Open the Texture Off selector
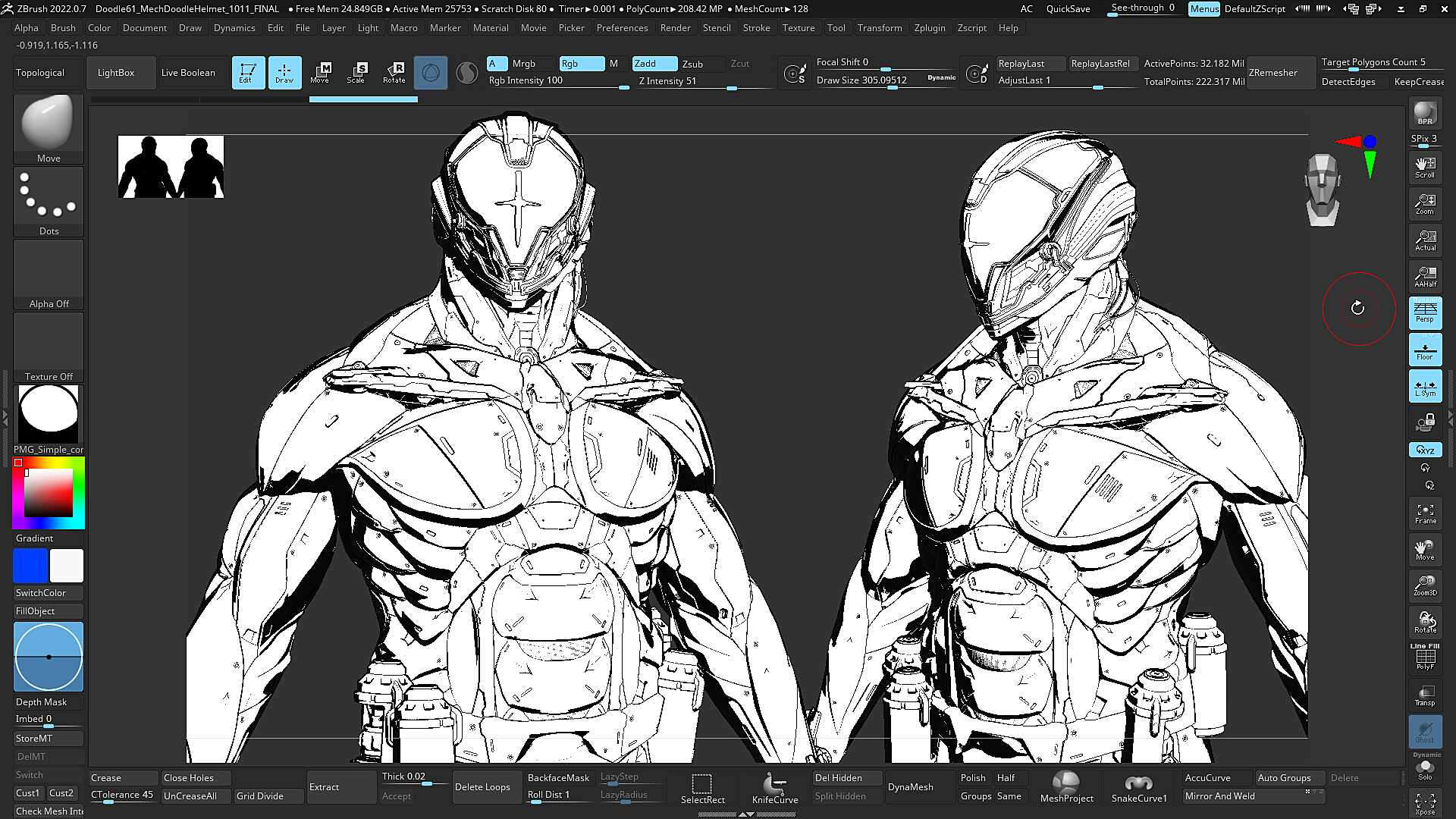The height and width of the screenshot is (819, 1456). 49,347
